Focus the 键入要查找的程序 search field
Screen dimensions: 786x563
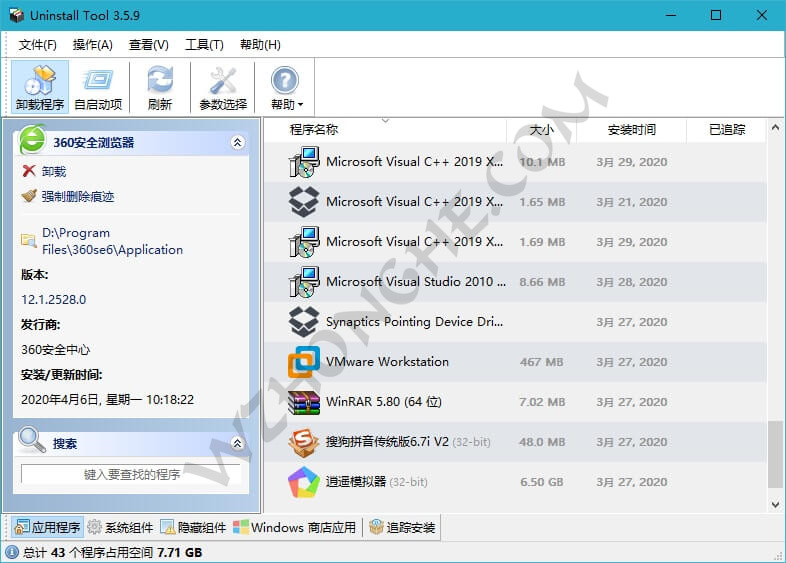(131, 474)
